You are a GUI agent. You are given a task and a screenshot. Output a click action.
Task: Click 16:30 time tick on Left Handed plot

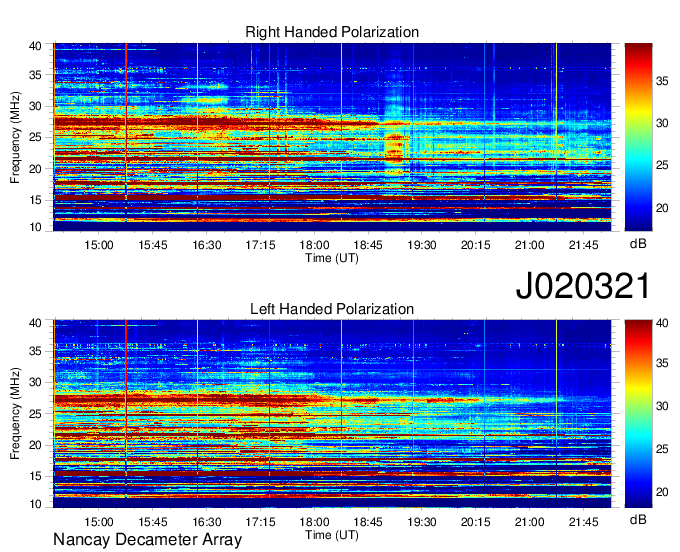pyautogui.click(x=206, y=522)
